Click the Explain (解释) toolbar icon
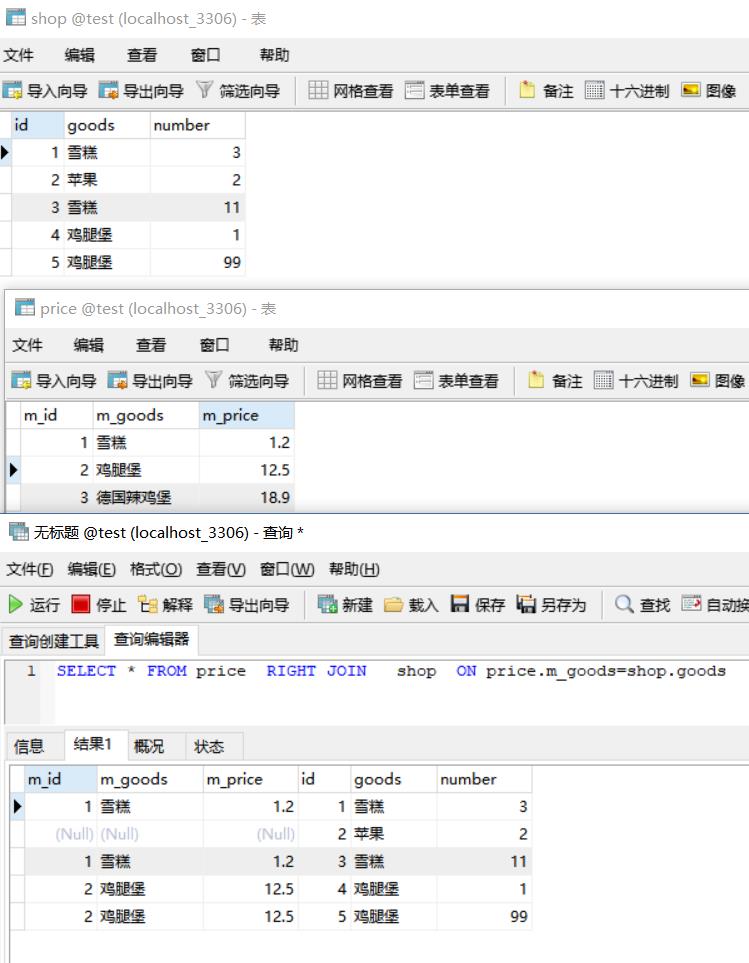The height and width of the screenshot is (963, 749). 166,604
